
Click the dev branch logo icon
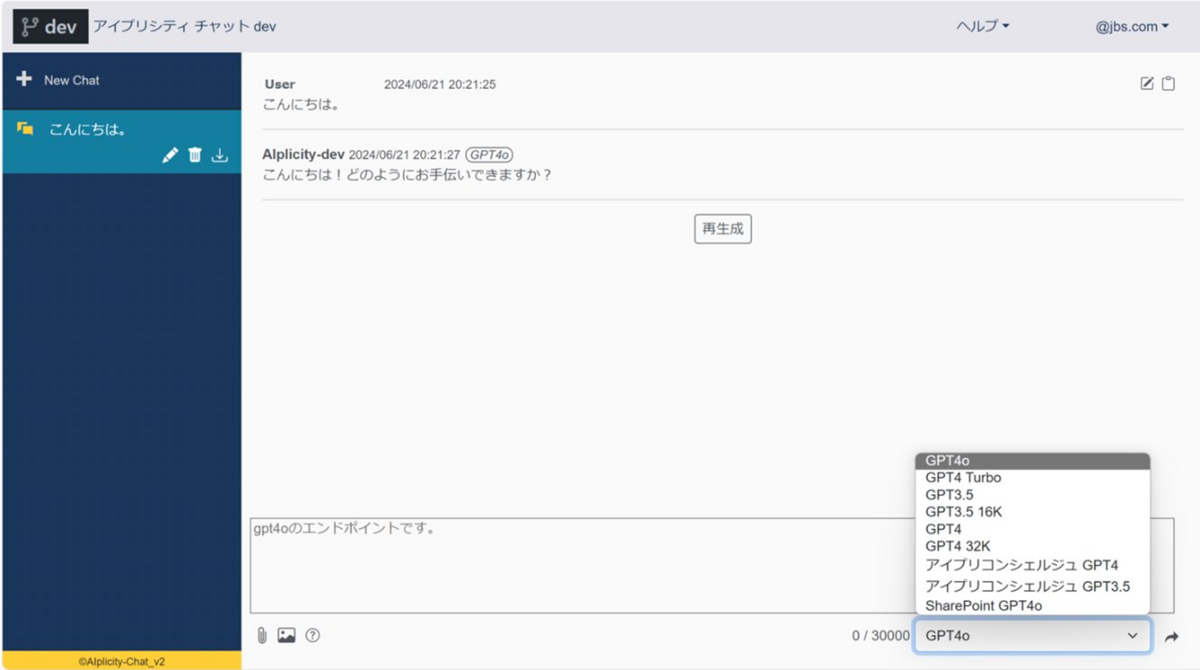pyautogui.click(x=50, y=26)
